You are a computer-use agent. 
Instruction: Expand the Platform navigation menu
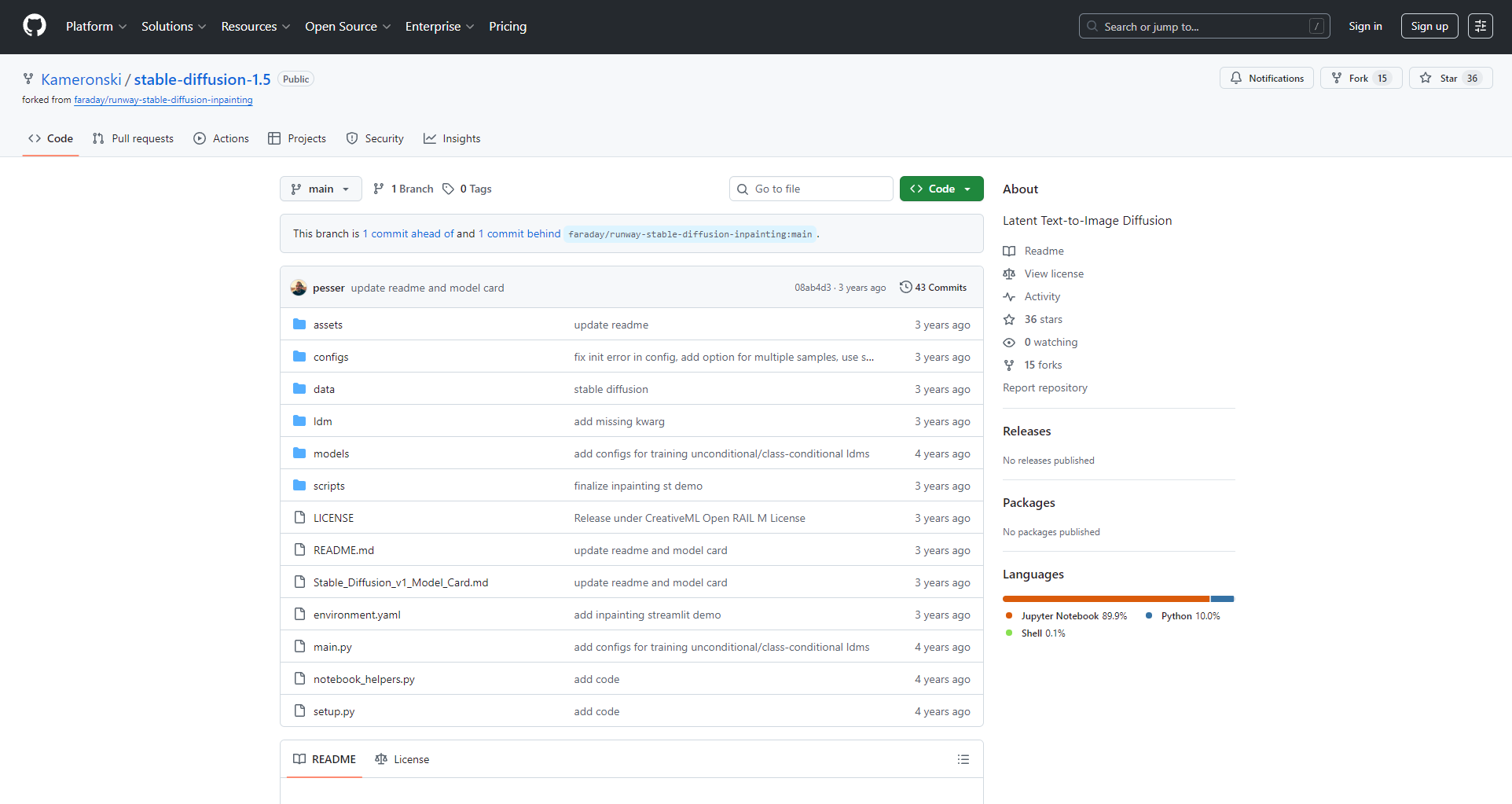pyautogui.click(x=96, y=26)
